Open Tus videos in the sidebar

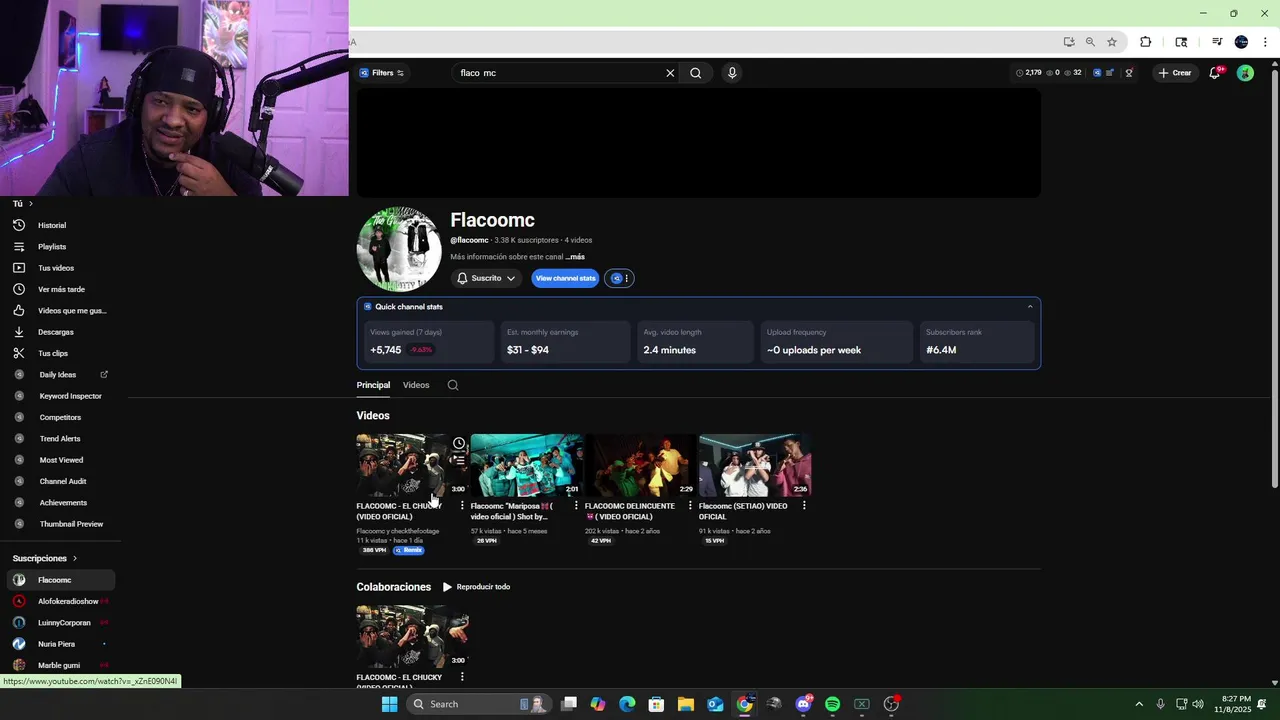58,268
